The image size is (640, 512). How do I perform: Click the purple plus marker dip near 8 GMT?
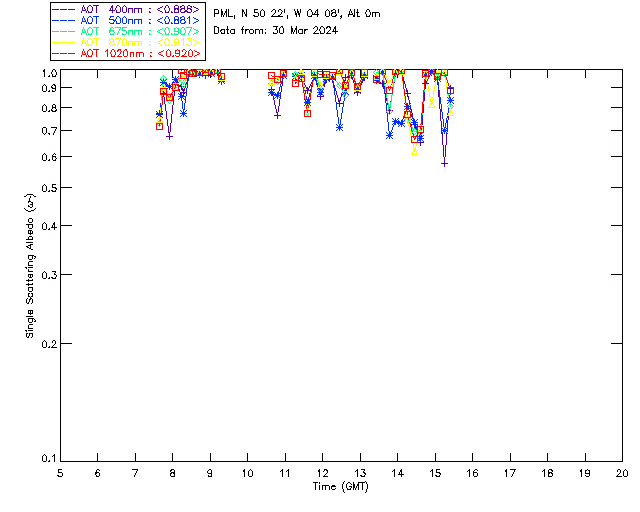click(x=169, y=136)
